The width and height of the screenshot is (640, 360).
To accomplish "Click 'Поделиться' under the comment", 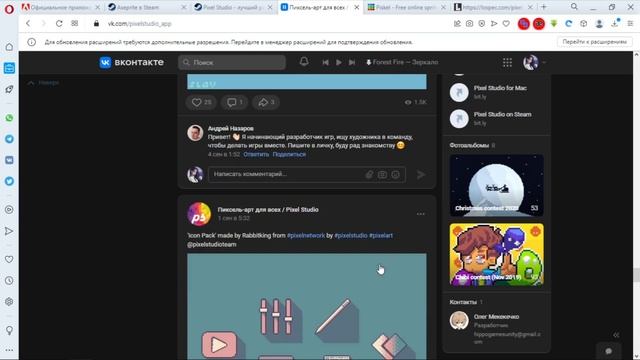I will 289,154.
